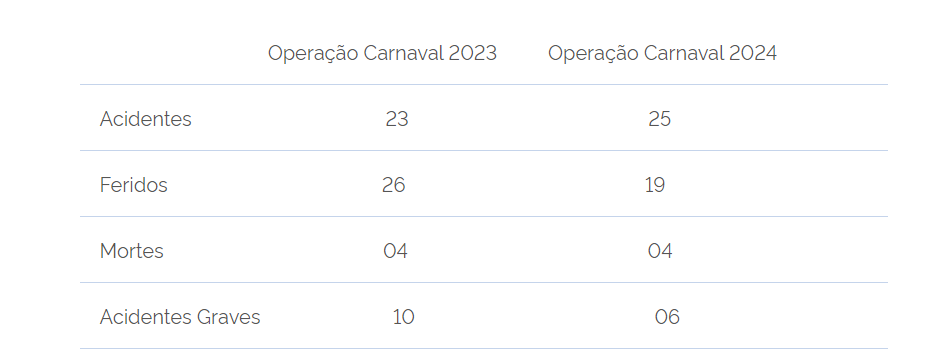Screen dimensions: 944x360
Task: Click the 2023 Mortes value 04
Action: [396, 251]
